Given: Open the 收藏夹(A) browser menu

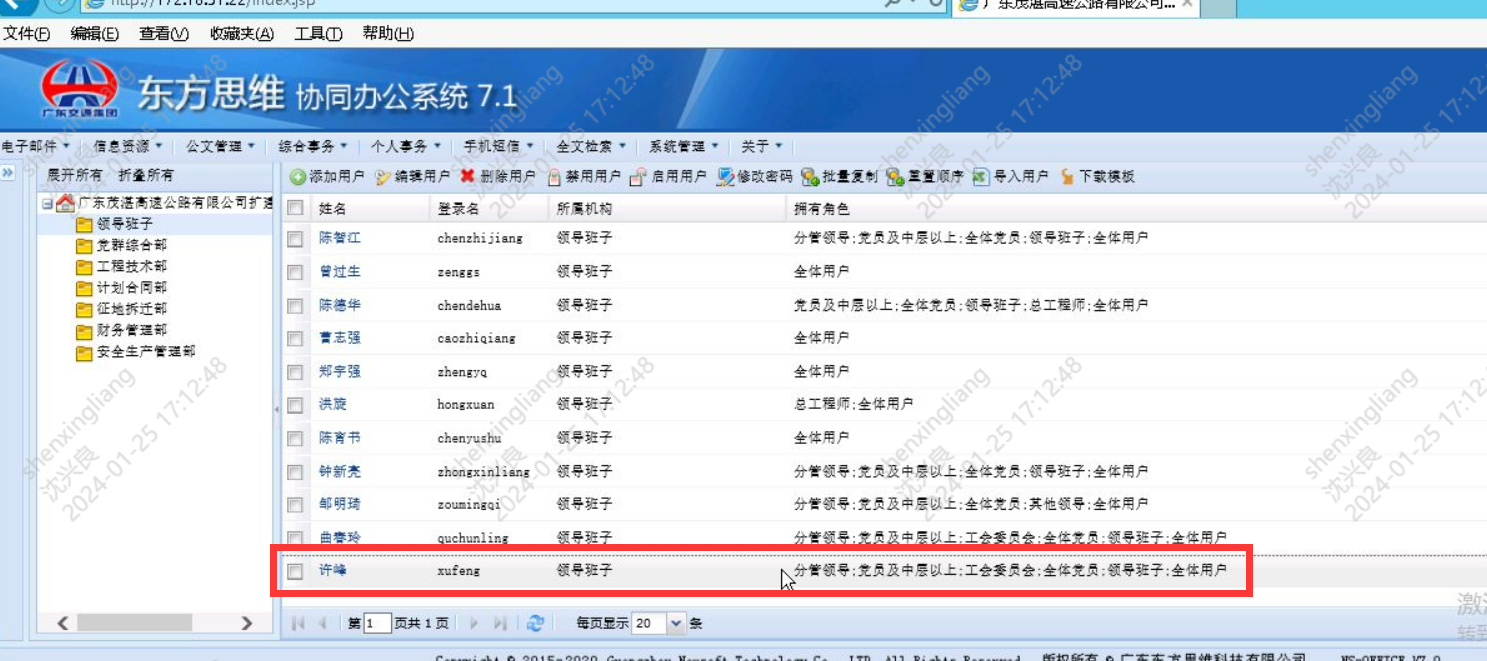Looking at the screenshot, I should pyautogui.click(x=242, y=34).
